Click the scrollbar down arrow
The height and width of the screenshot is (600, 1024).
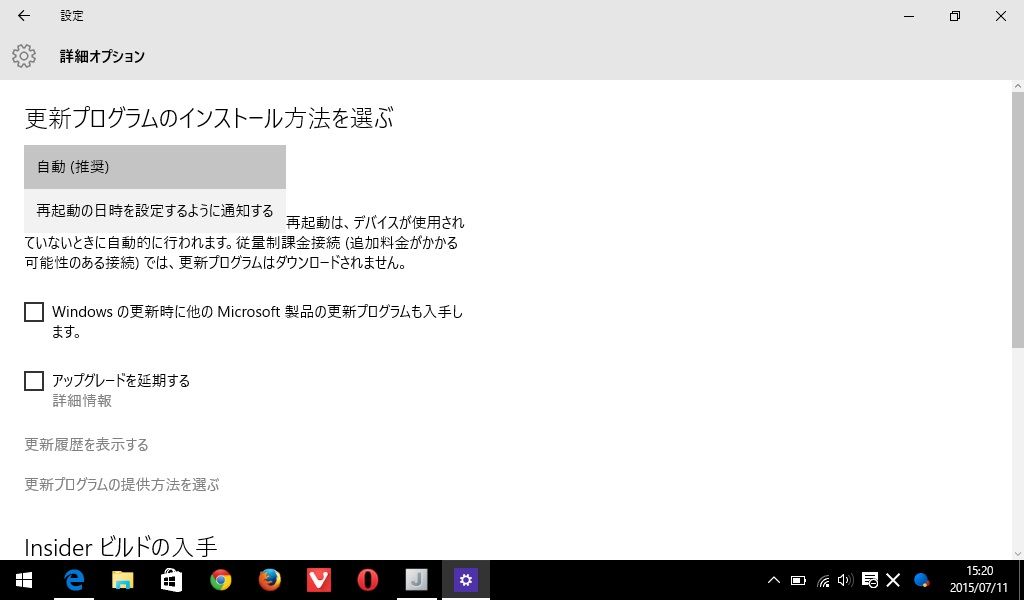click(x=1017, y=554)
